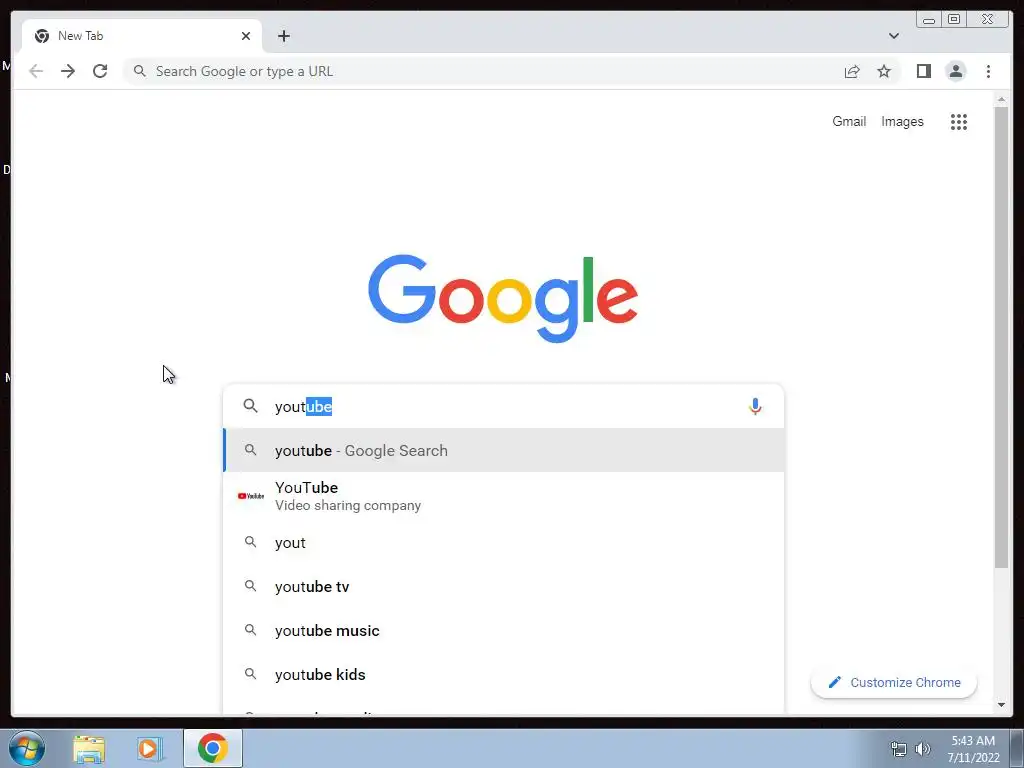Pick the 'youtube tv' suggestion
The image size is (1024, 768).
(x=504, y=586)
